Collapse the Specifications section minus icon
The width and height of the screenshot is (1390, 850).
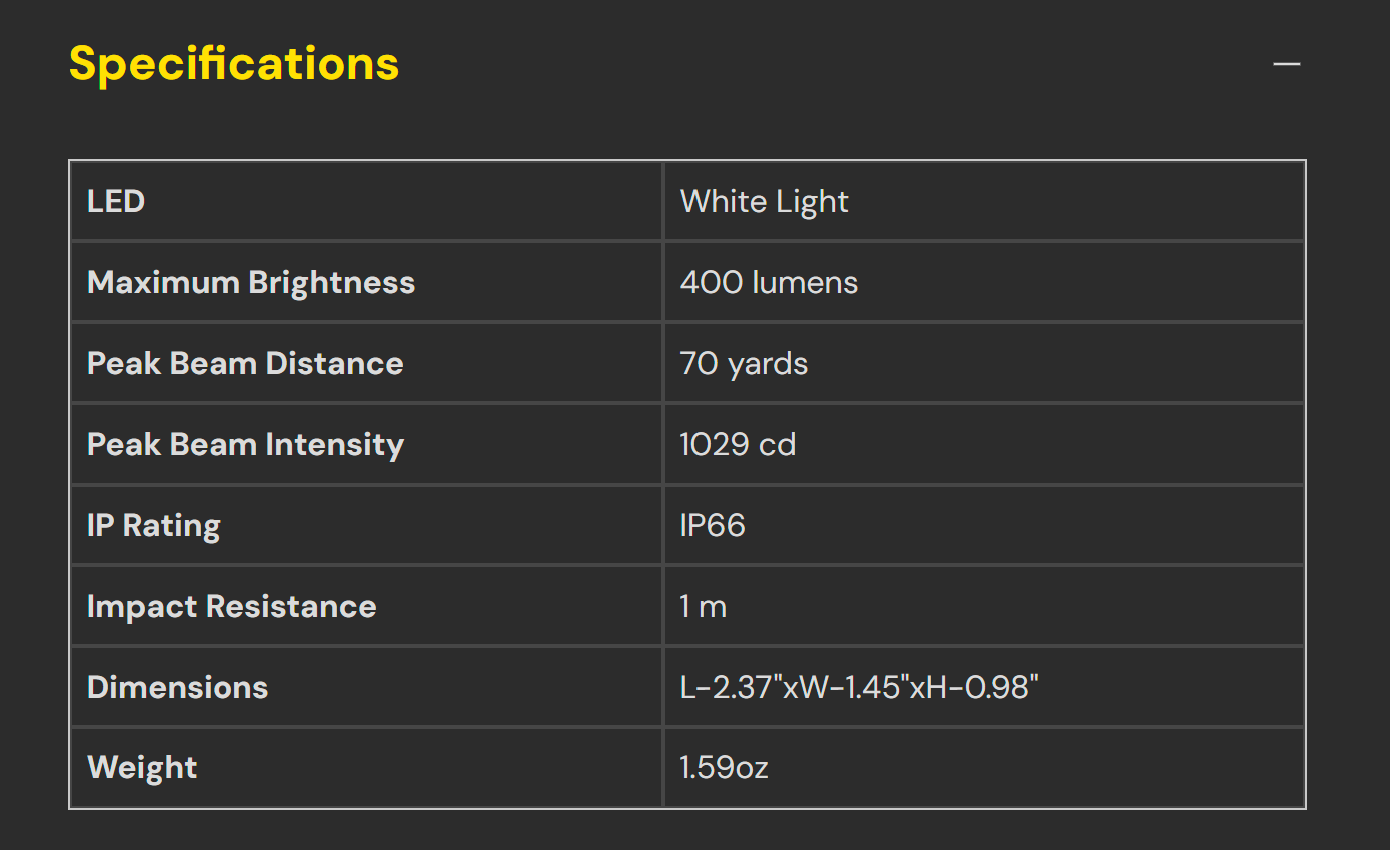tap(1286, 64)
